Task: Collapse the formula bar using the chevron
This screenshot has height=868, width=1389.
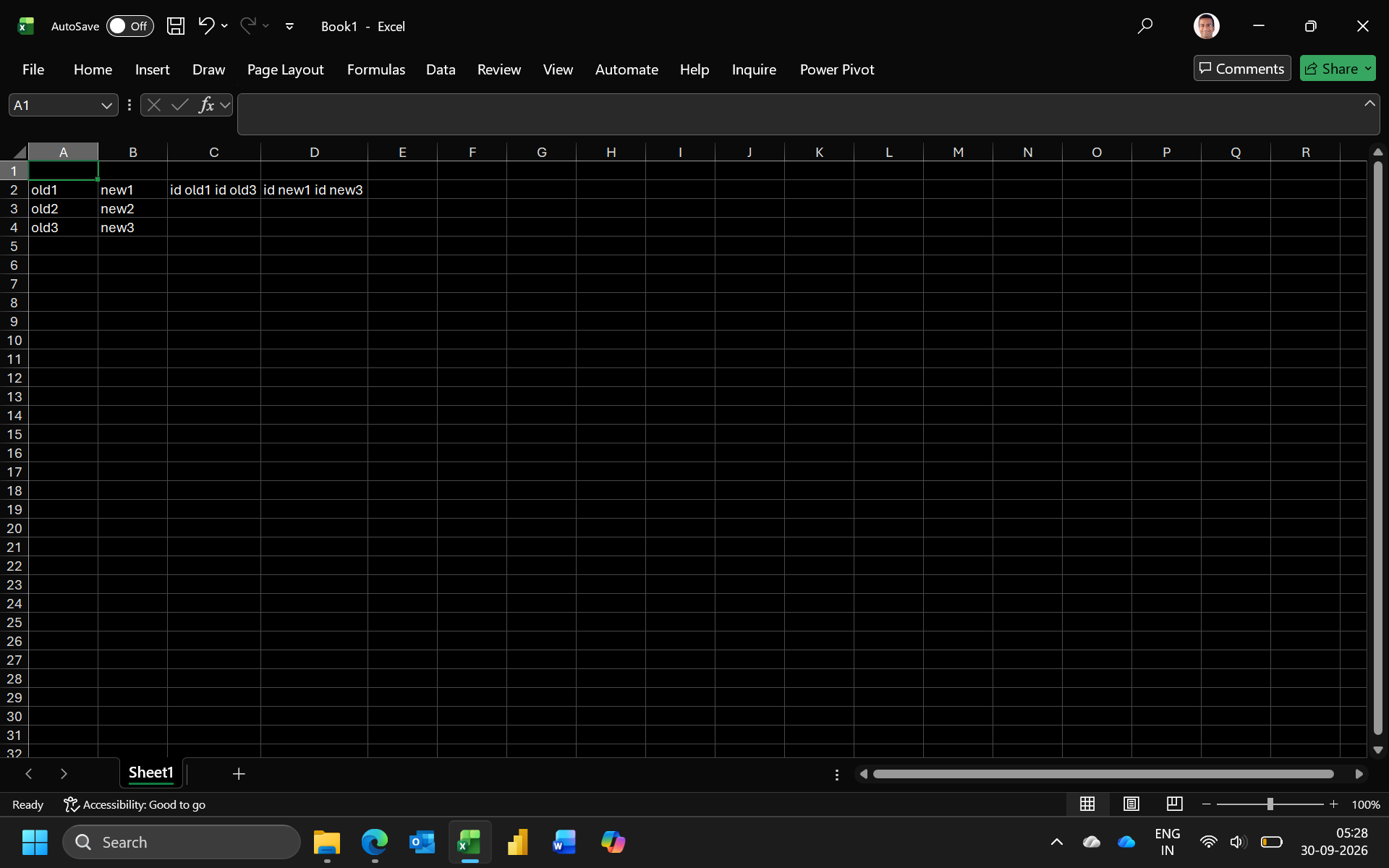Action: coord(1369,103)
